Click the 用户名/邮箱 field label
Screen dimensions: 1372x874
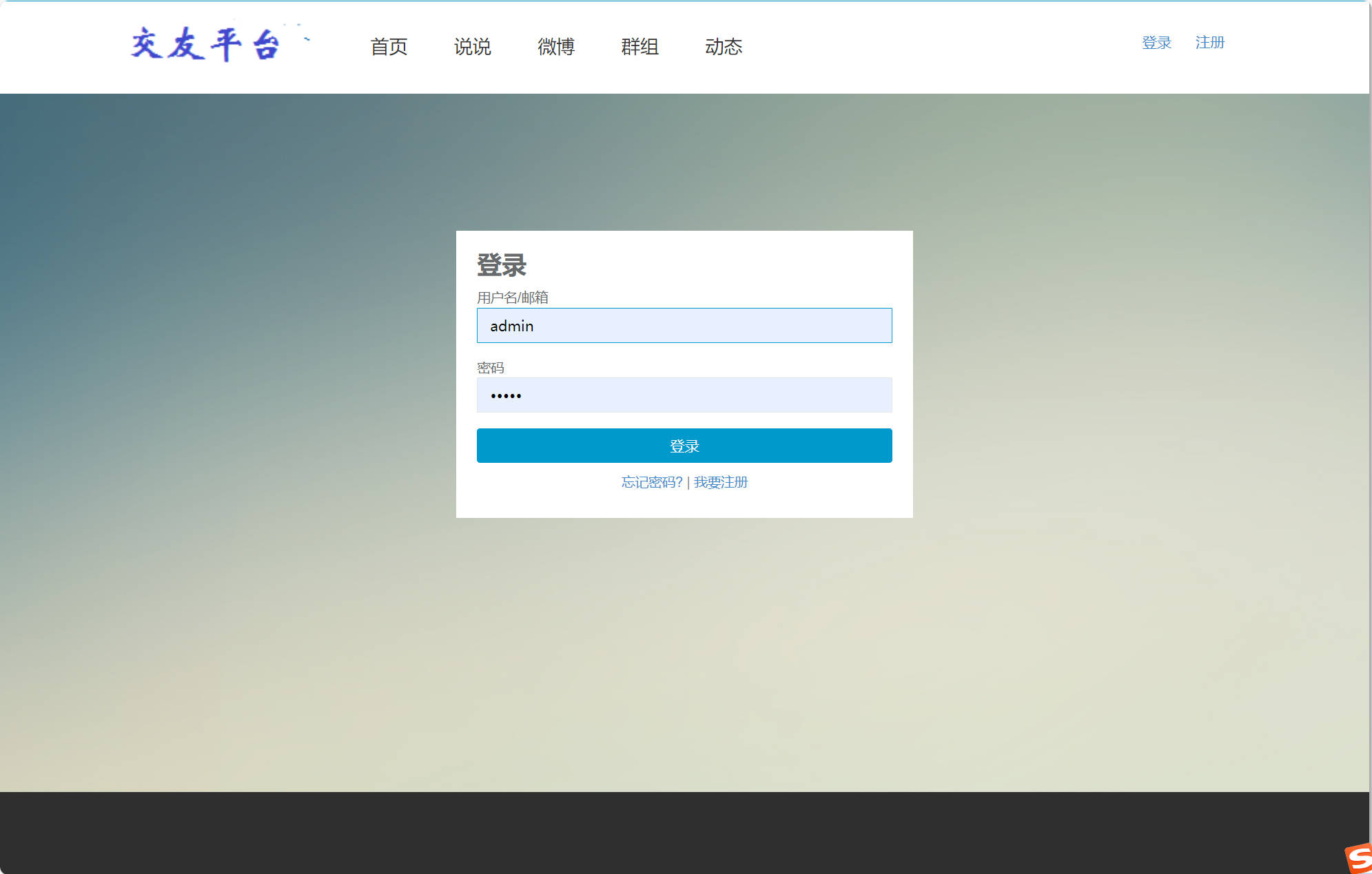click(514, 298)
